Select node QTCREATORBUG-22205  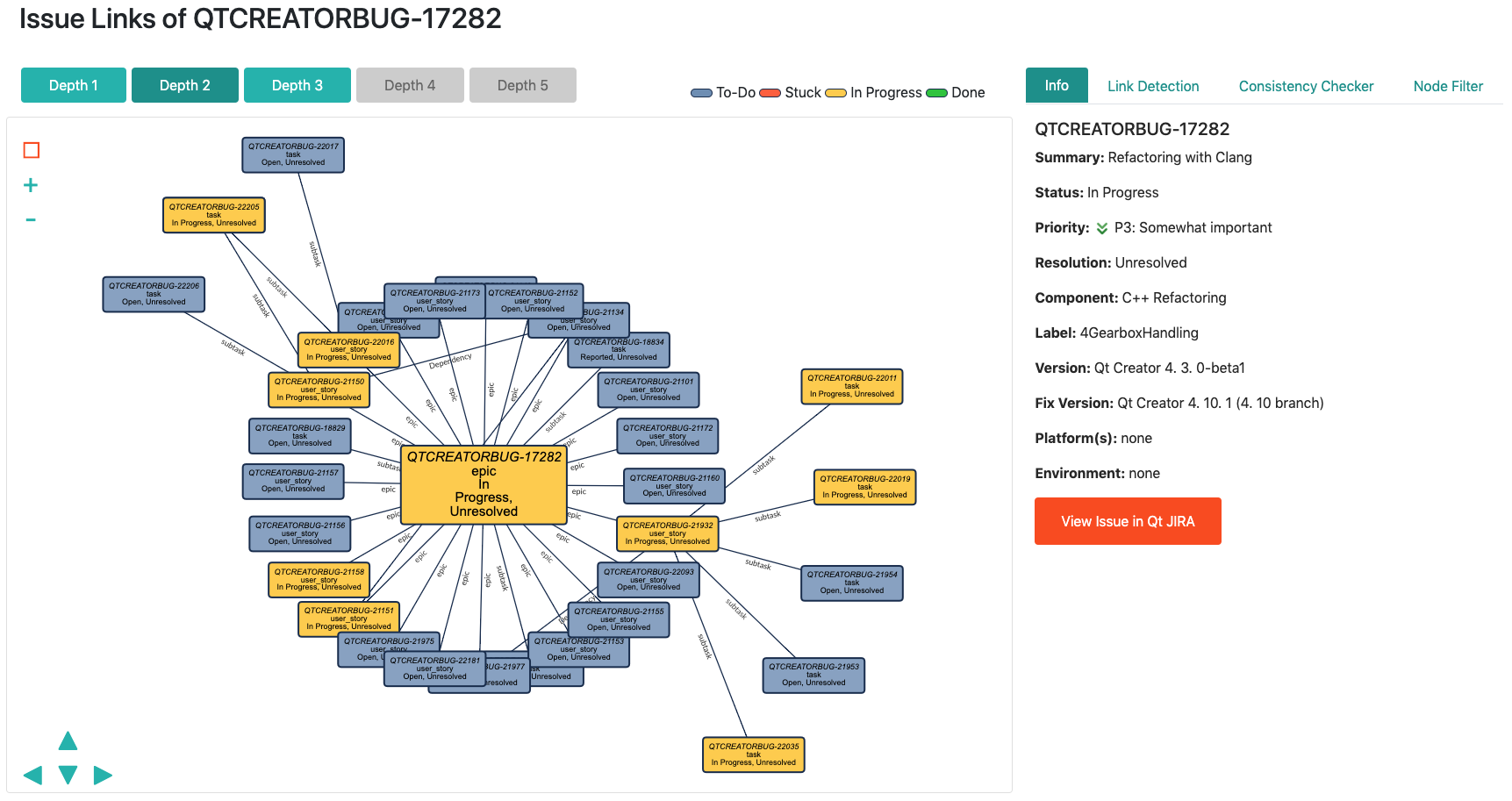pyautogui.click(x=214, y=215)
